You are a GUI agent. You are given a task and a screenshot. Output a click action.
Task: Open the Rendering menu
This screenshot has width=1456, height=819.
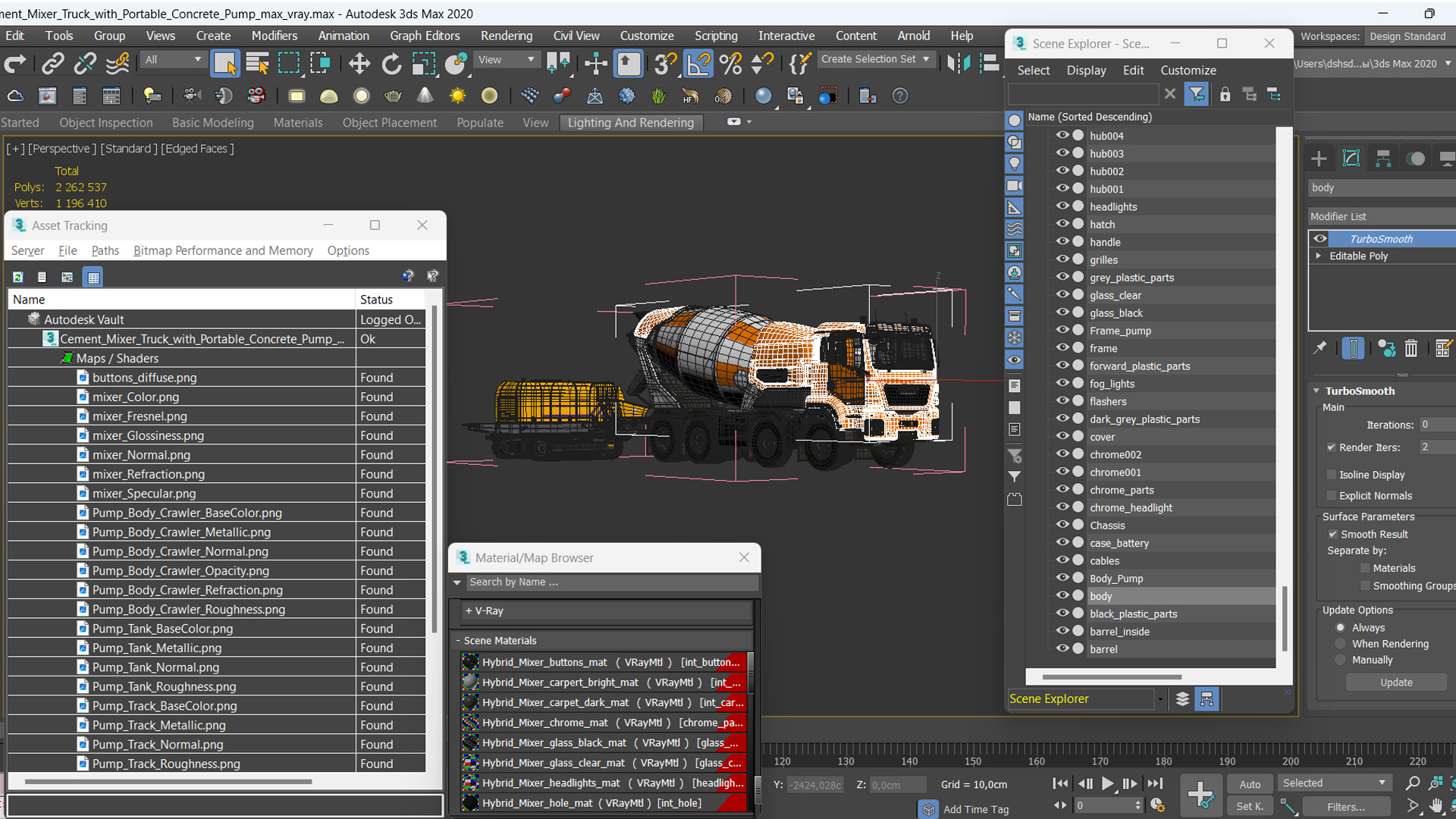pyautogui.click(x=507, y=37)
